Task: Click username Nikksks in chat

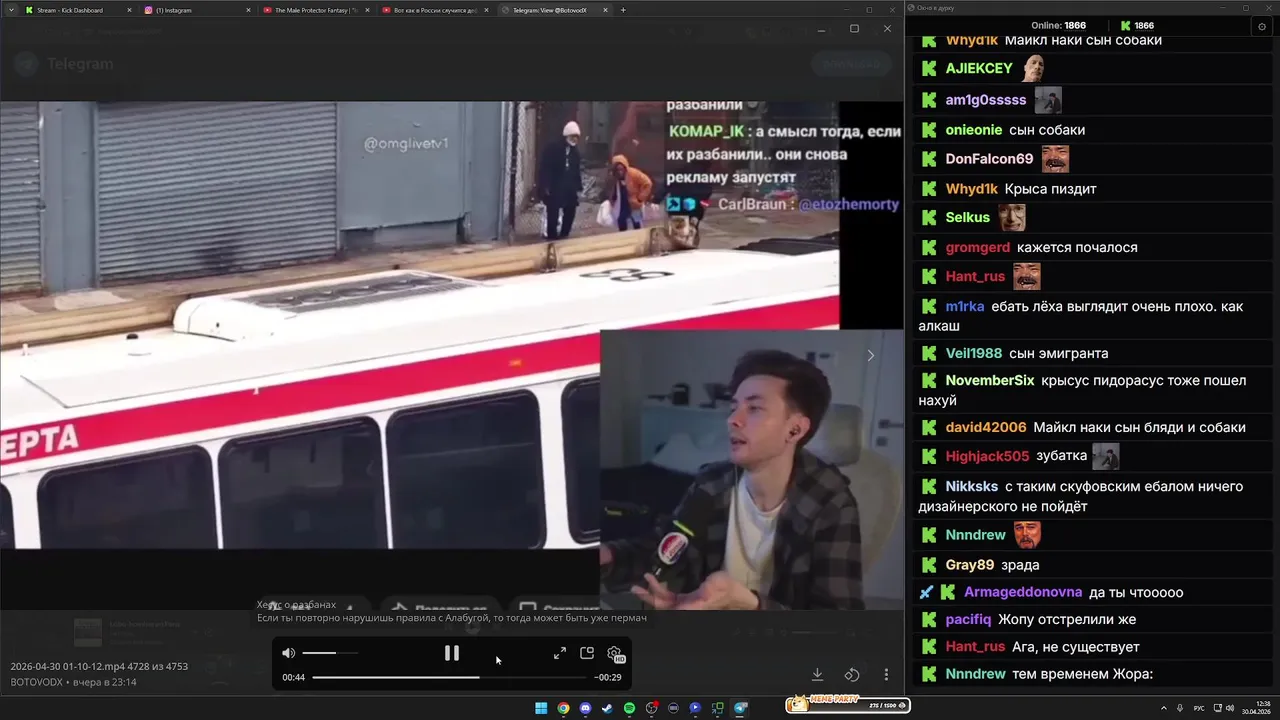Action: point(972,486)
